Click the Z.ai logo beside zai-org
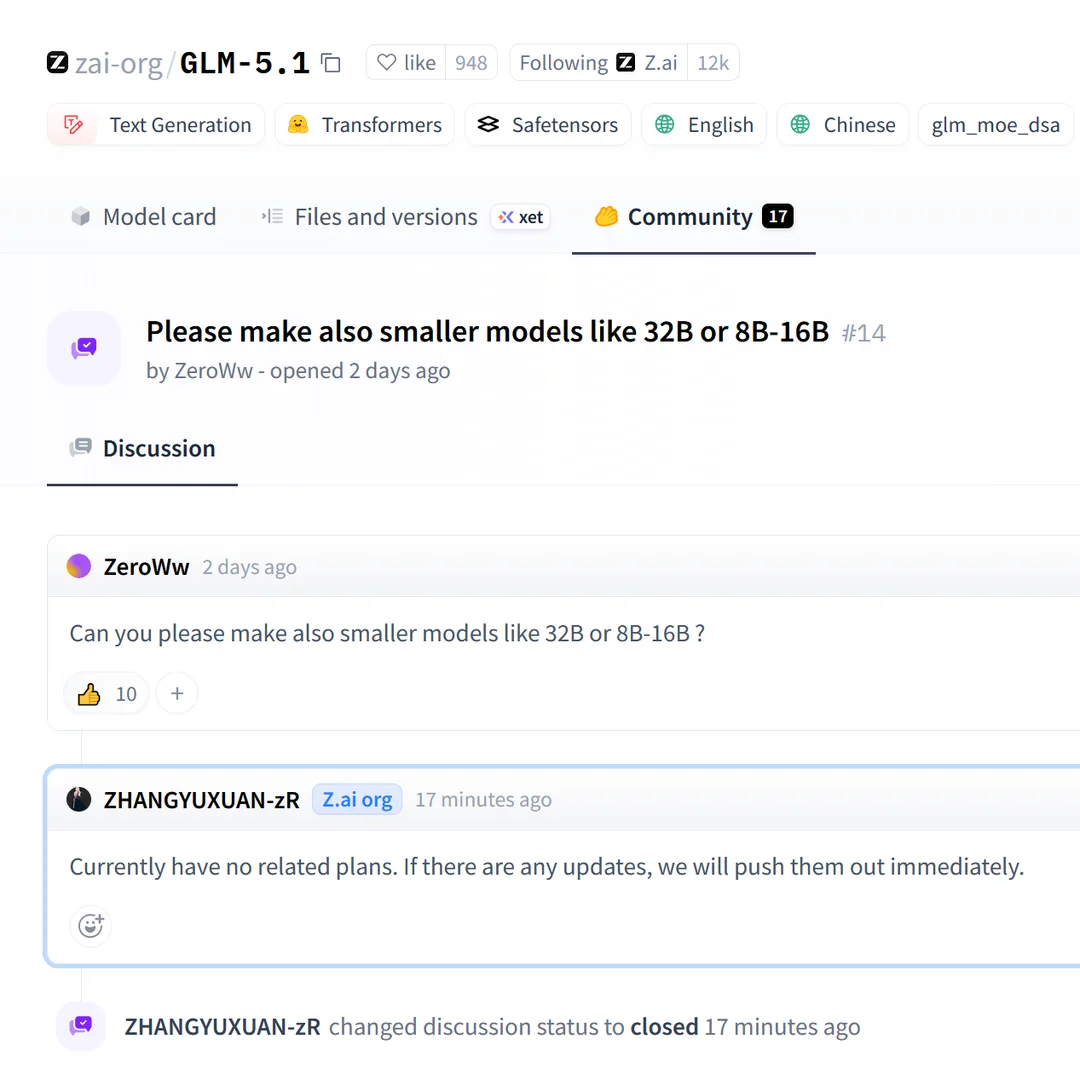The height and width of the screenshot is (1068, 1080). [58, 62]
